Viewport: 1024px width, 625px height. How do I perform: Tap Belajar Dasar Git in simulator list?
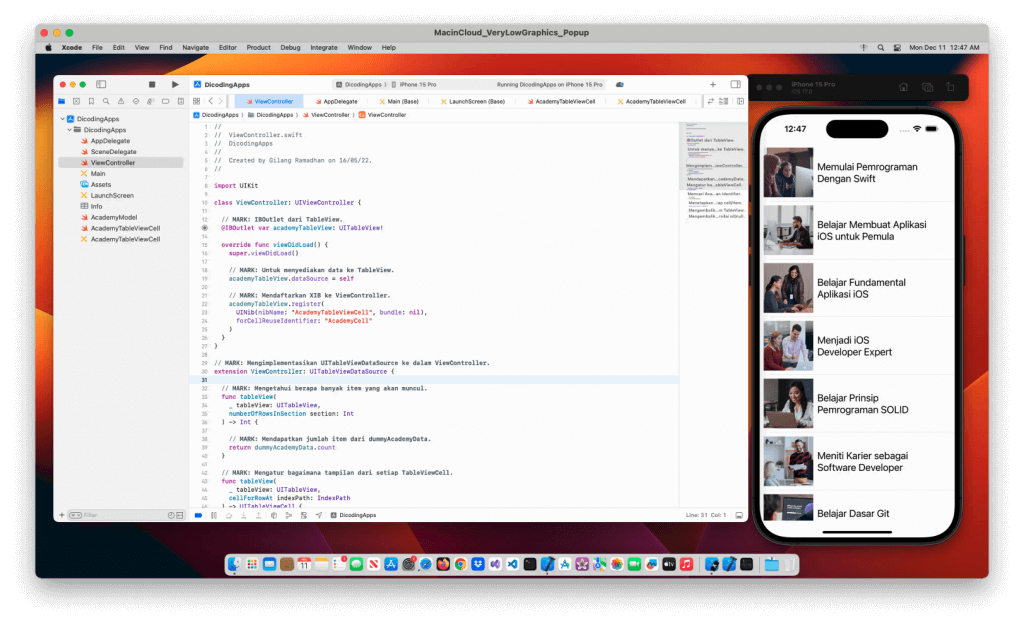[852, 513]
